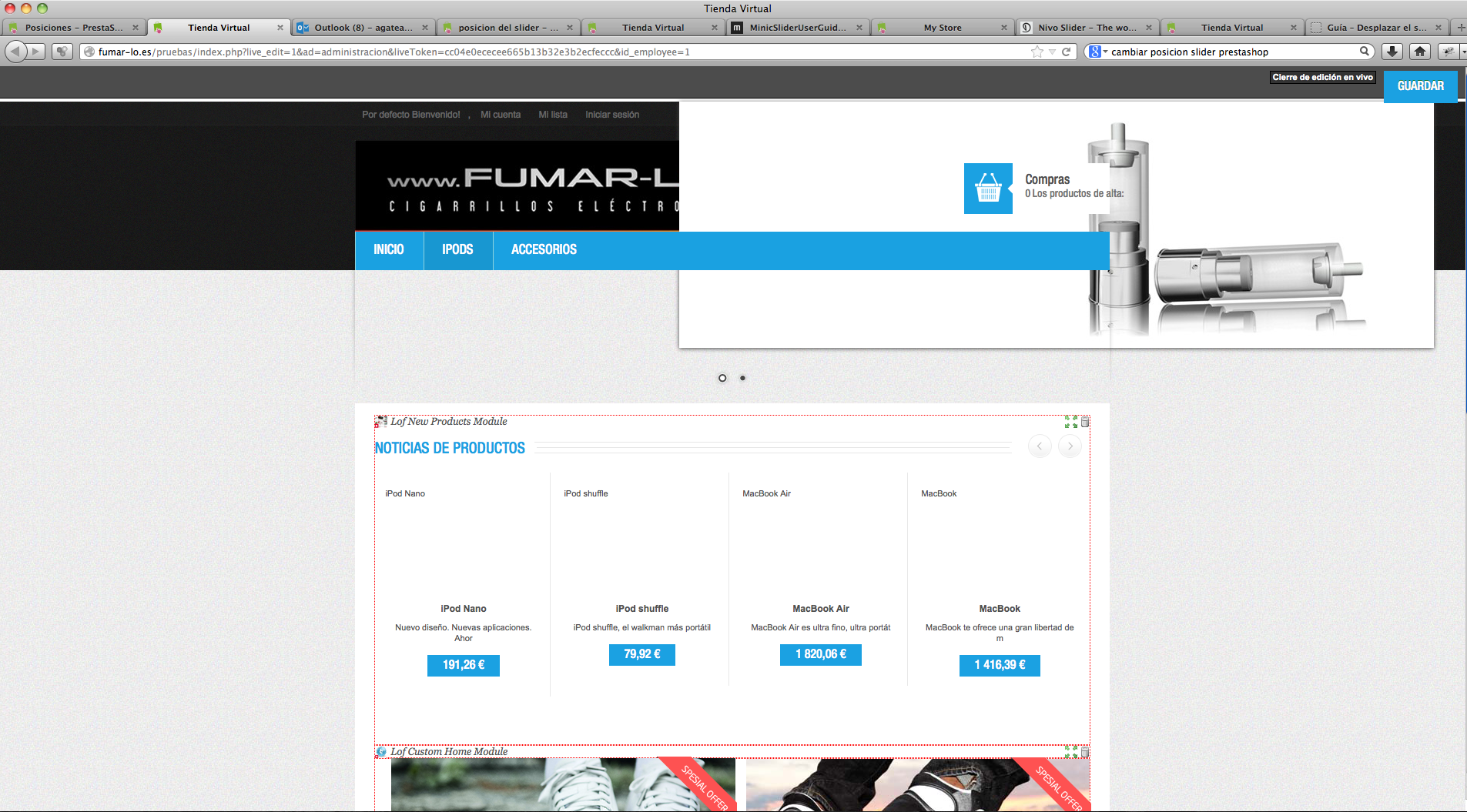Show previous products with left carousel arrow
This screenshot has height=812, width=1467.
tap(1040, 446)
